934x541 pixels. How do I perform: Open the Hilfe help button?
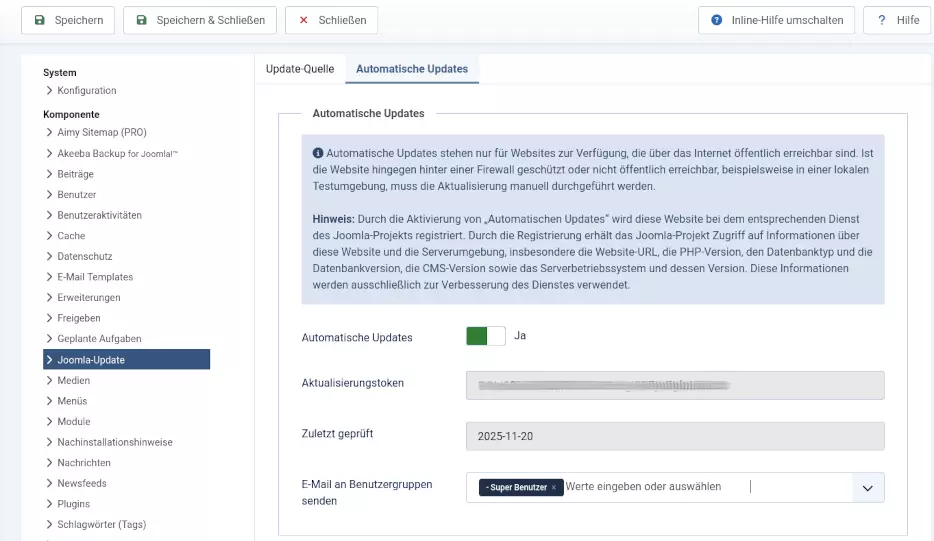coord(897,20)
